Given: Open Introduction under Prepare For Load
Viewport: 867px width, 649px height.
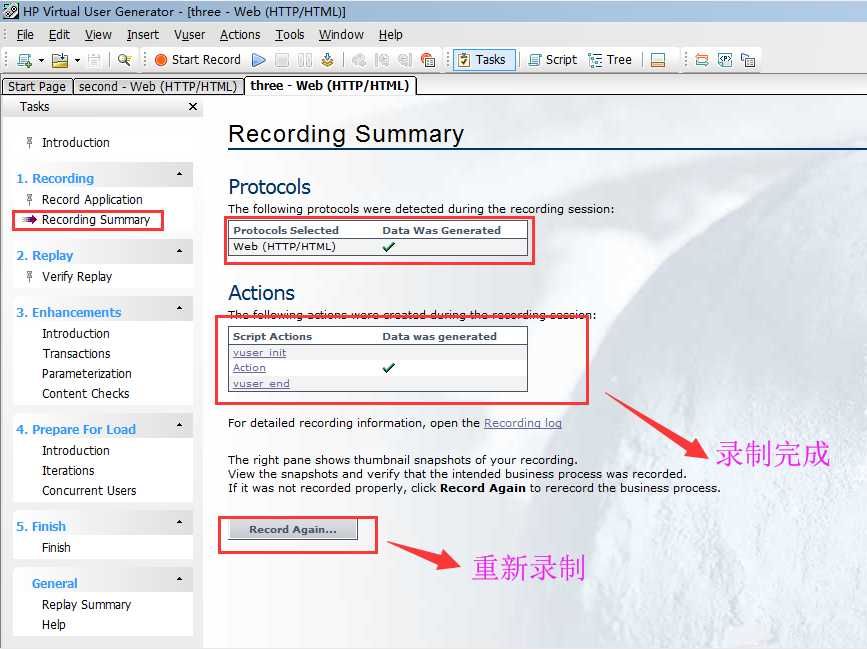Looking at the screenshot, I should click(76, 451).
